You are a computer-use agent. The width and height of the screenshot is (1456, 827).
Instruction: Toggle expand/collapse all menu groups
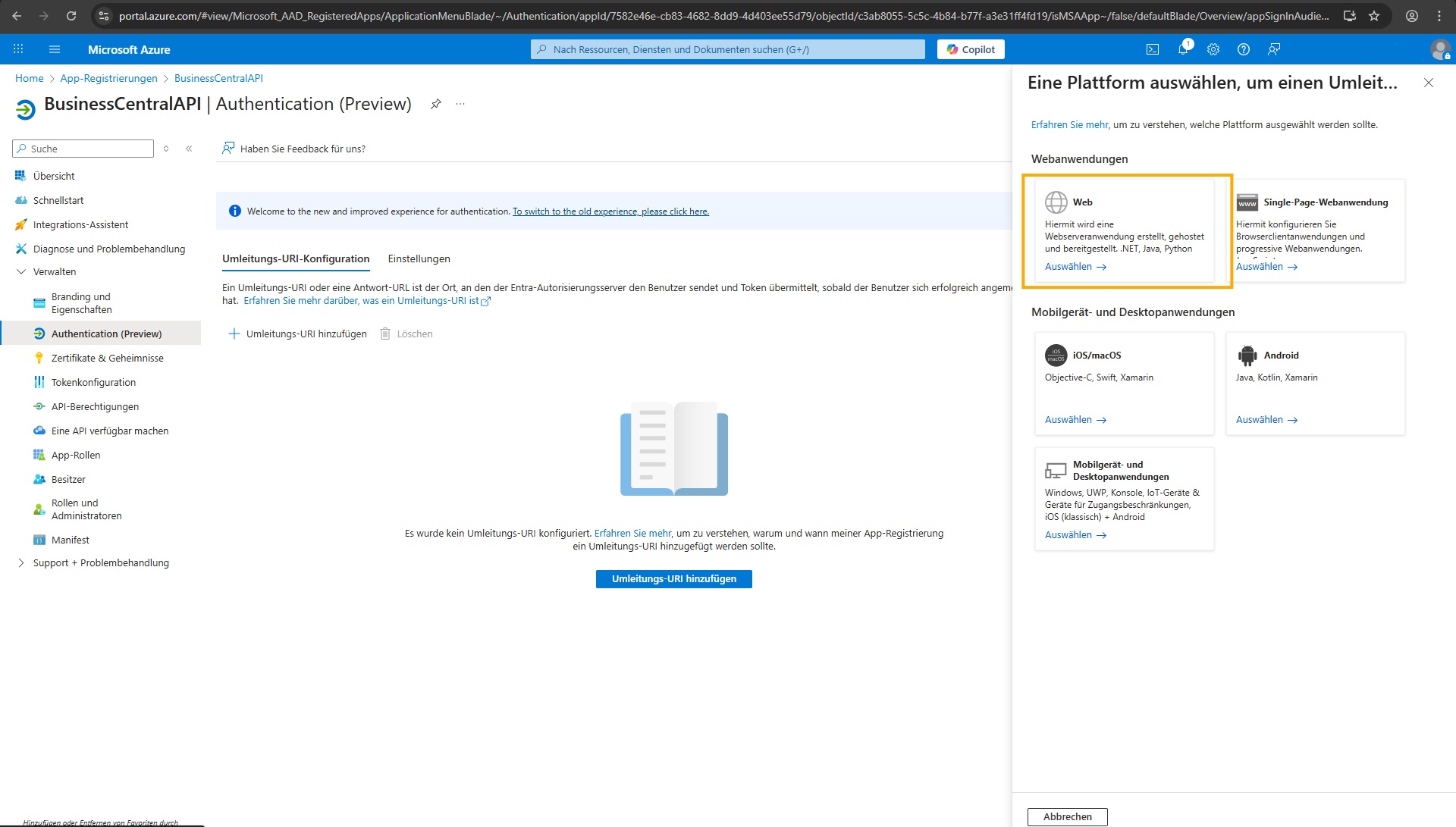166,149
